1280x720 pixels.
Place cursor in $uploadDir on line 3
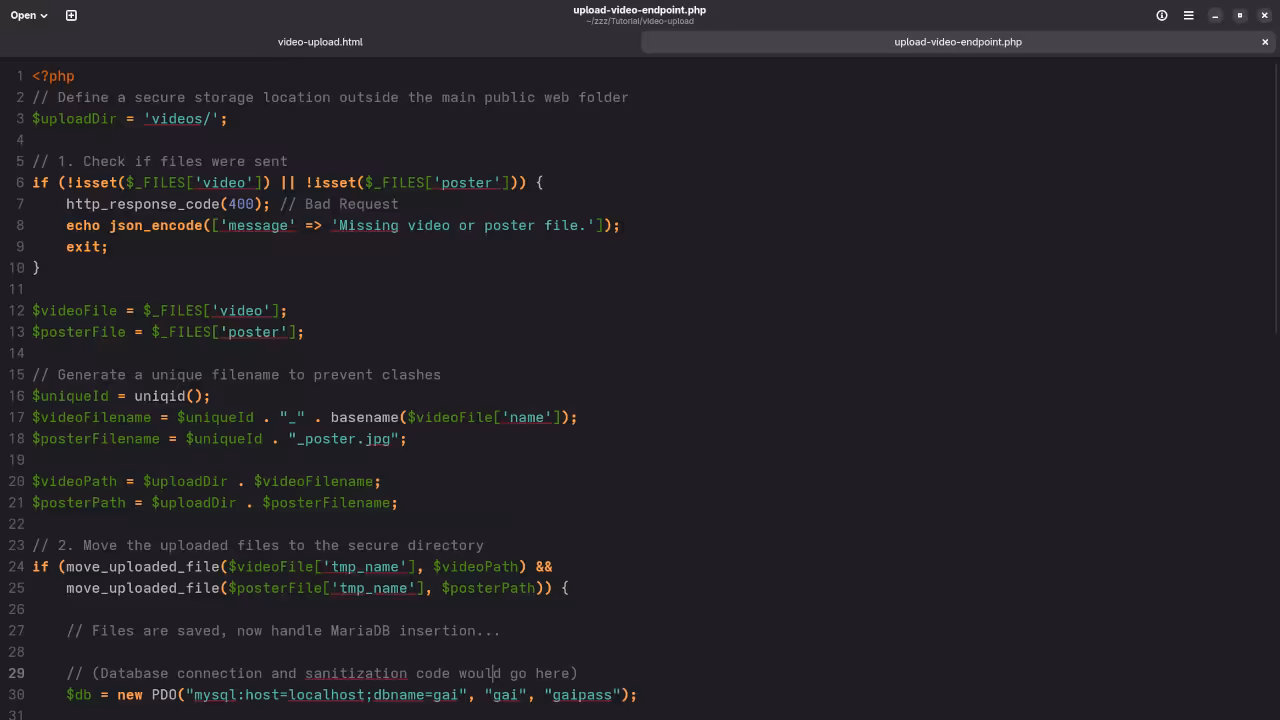[74, 119]
